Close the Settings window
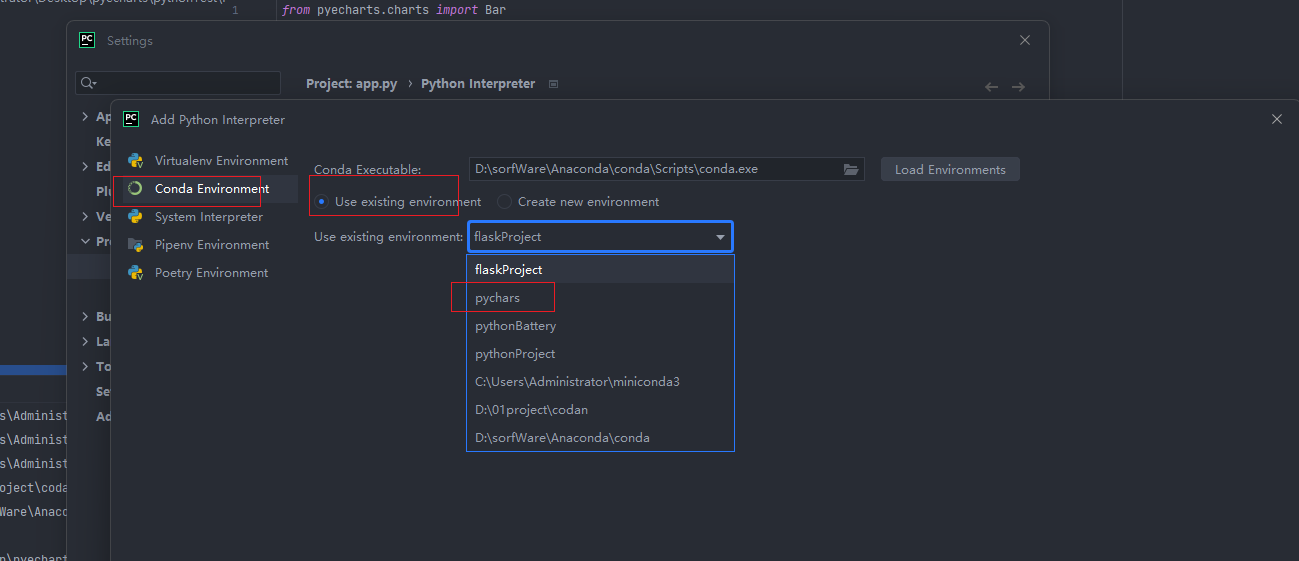 click(x=1024, y=40)
